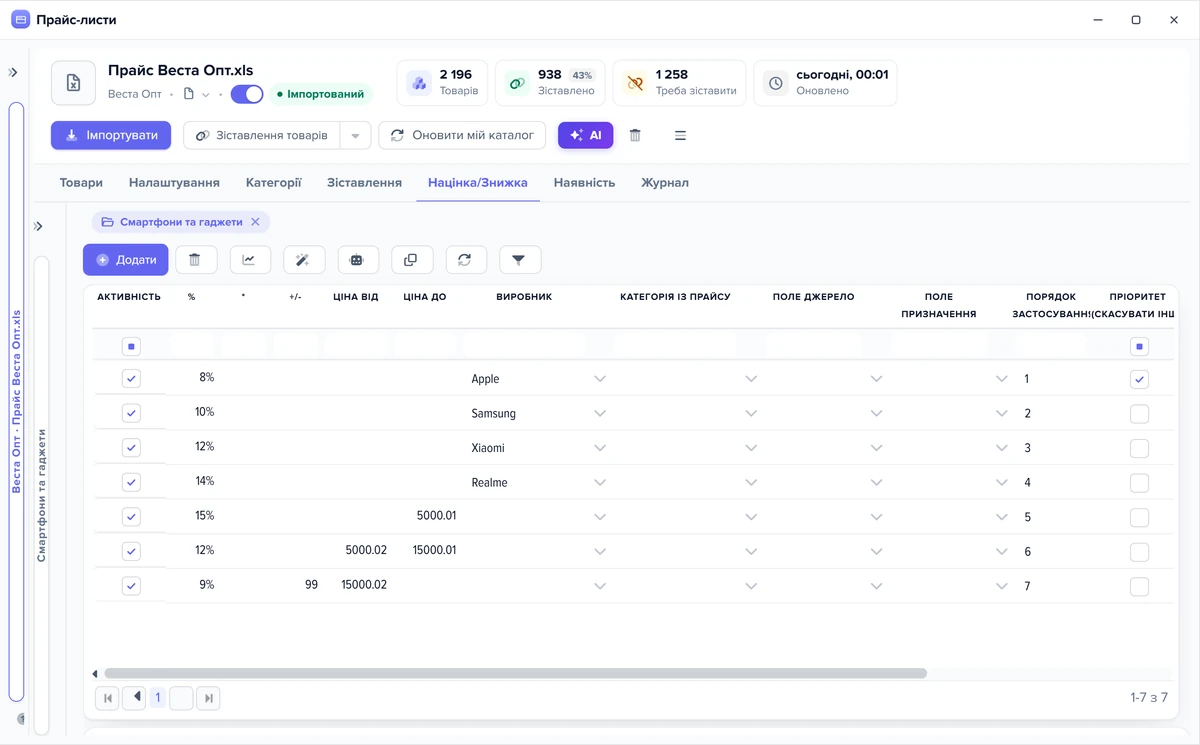Open the 'Налаштування' tab
Viewport: 1200px width, 745px height.
174,183
